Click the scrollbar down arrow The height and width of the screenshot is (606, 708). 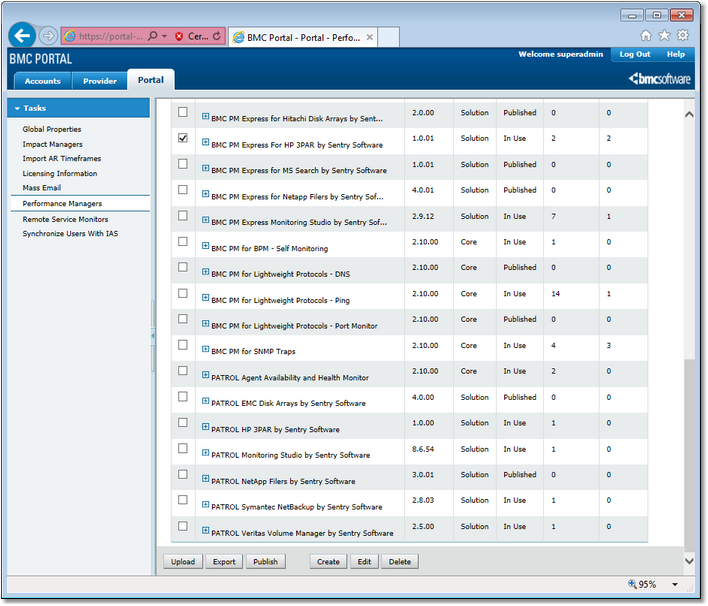(x=689, y=561)
